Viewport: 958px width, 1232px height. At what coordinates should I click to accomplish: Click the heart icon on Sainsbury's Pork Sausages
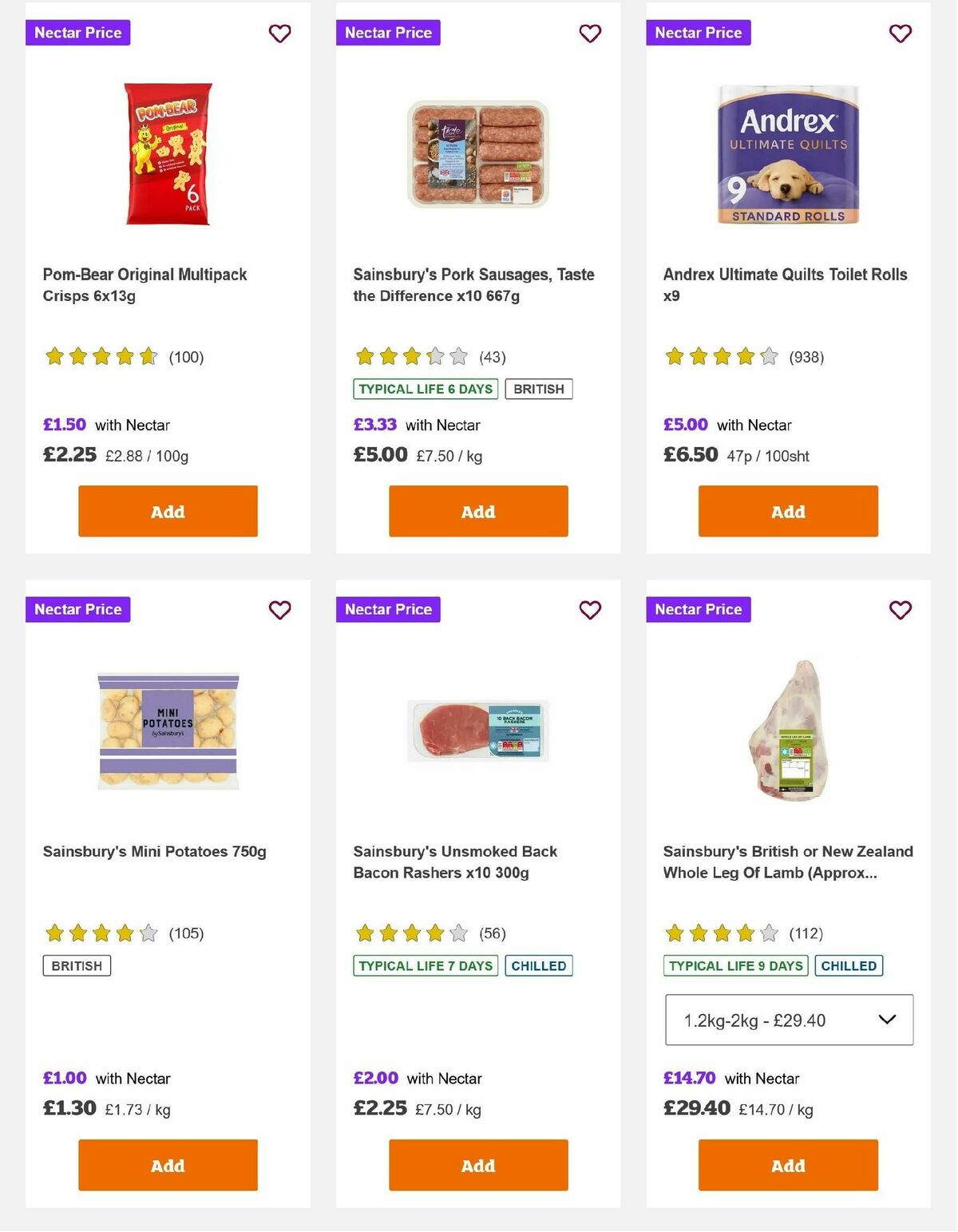coord(590,34)
